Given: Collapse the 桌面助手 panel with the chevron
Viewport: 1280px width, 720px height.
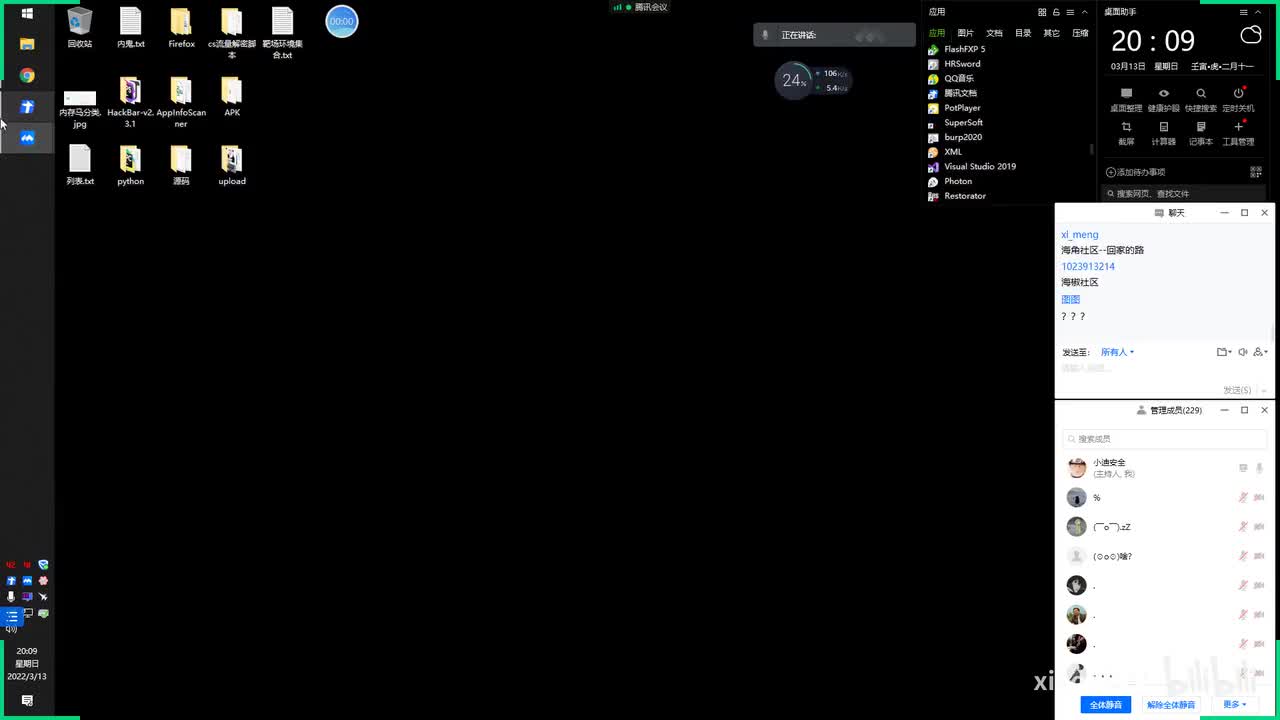Looking at the screenshot, I should 1259,12.
